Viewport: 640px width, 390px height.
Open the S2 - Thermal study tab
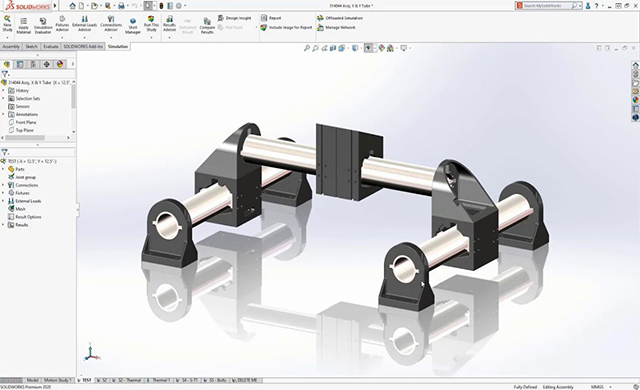tap(126, 380)
